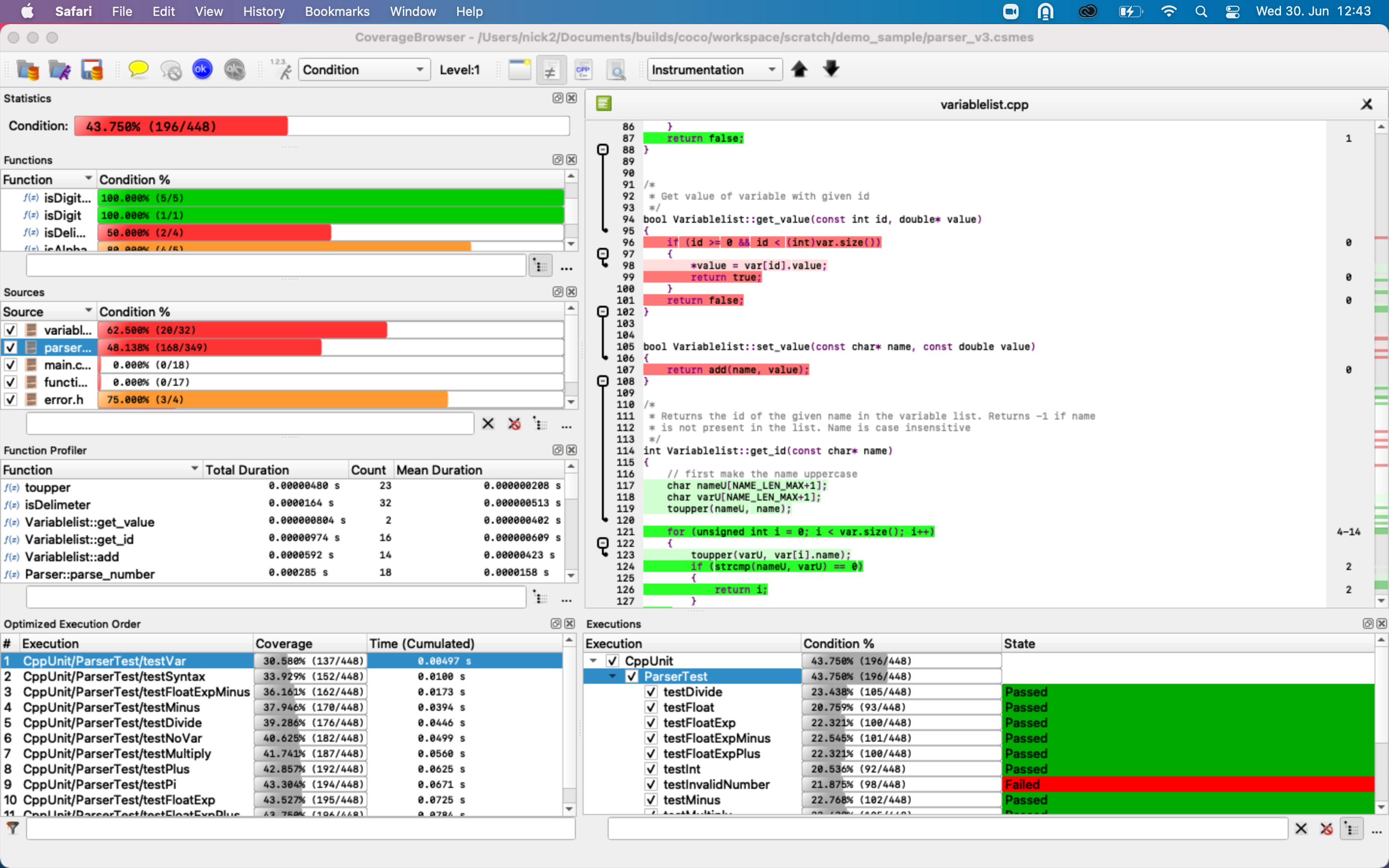The image size is (1389, 868).
Task: Jump to previous instrumentation with up arrow
Action: (x=799, y=69)
